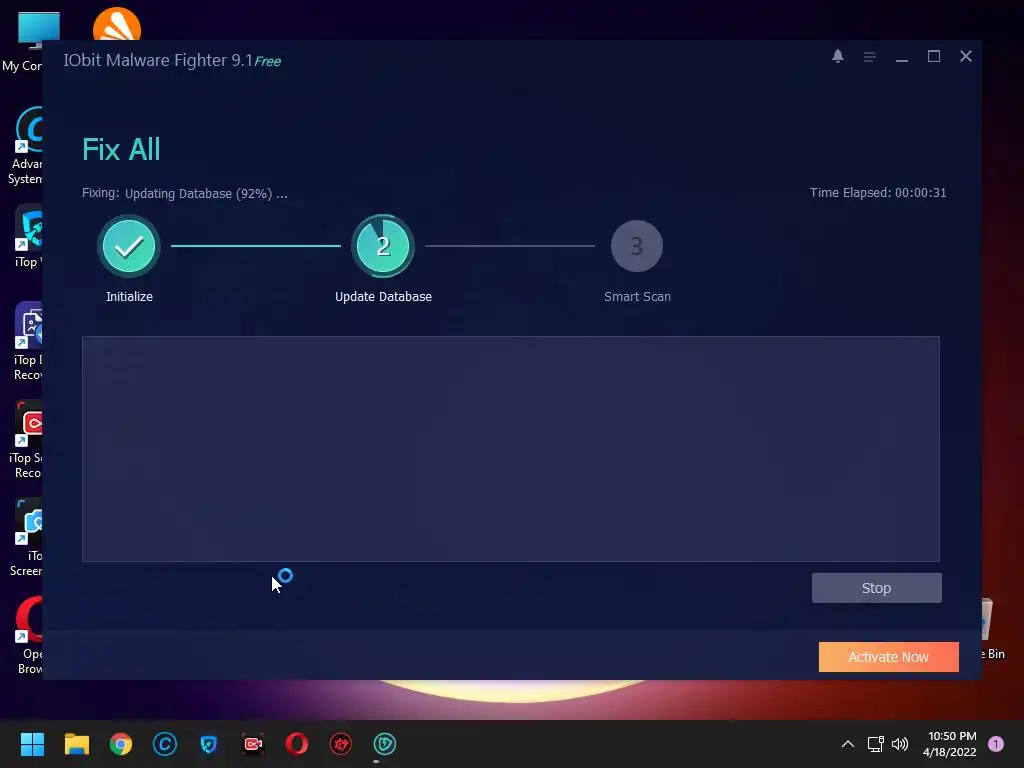
Task: Select the Opera Browser desktop shortcut
Action: [x=29, y=635]
